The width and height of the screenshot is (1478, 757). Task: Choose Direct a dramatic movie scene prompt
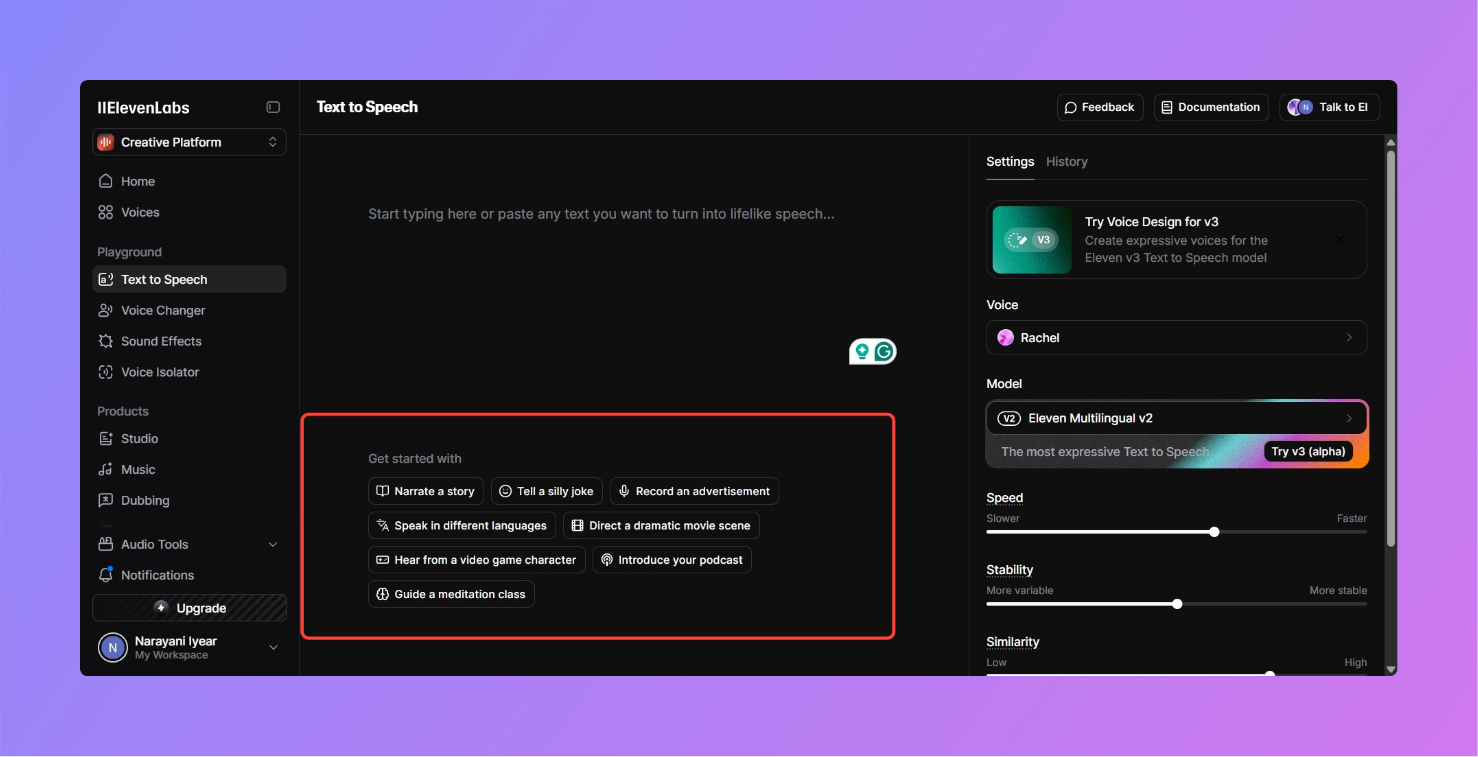click(x=661, y=525)
